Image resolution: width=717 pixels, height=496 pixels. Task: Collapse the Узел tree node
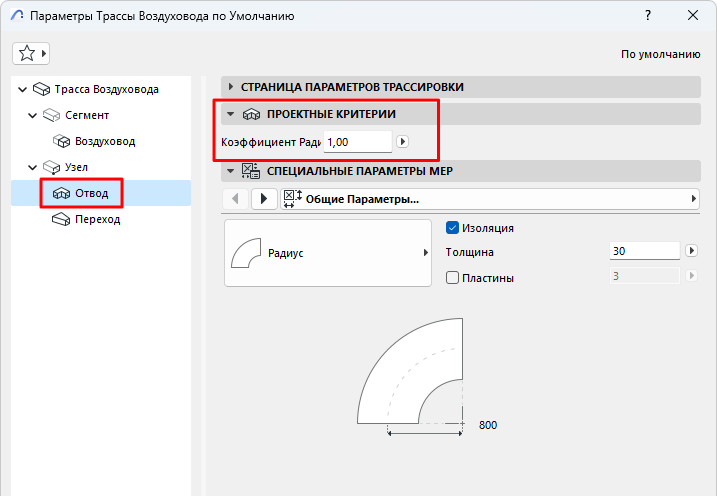pyautogui.click(x=32, y=167)
